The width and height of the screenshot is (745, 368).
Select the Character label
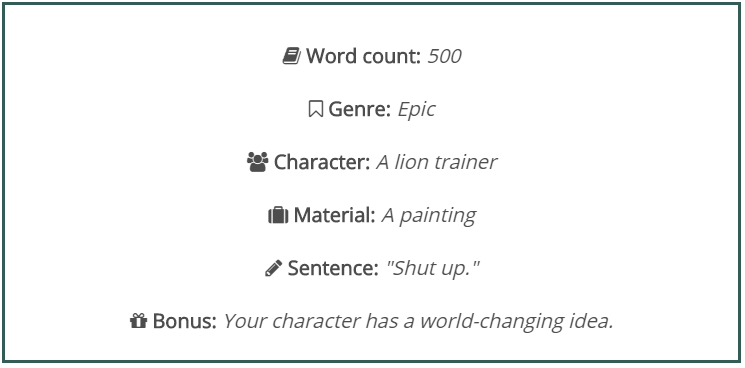pos(322,162)
